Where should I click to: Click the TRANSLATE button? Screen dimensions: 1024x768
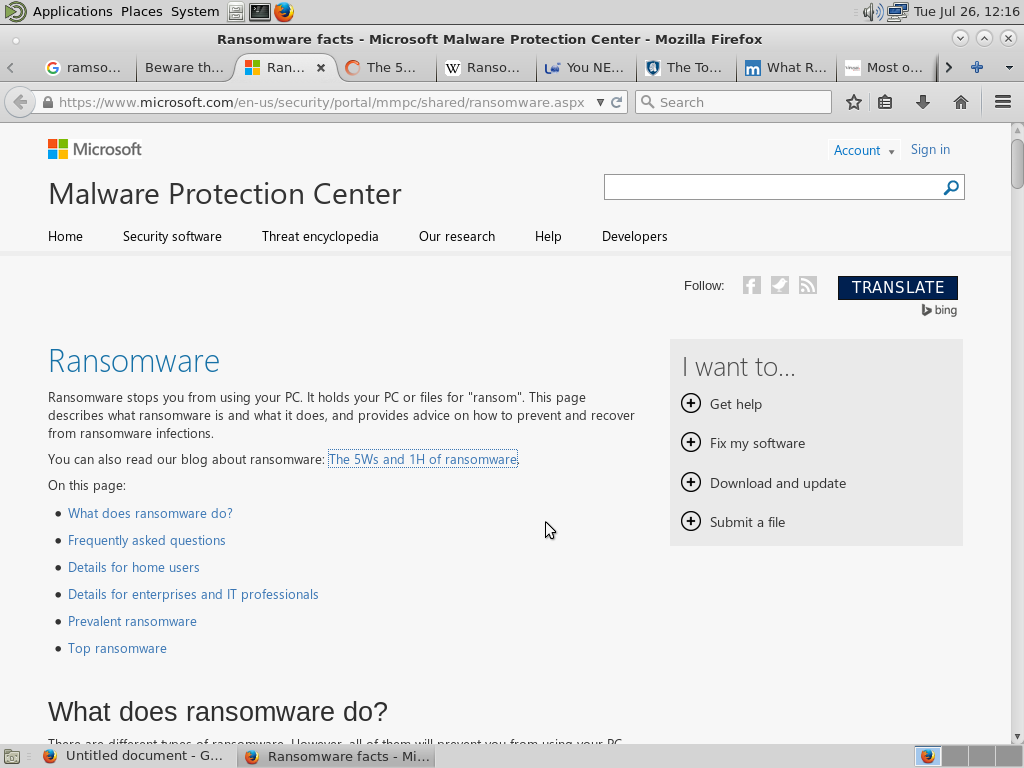[x=898, y=287]
